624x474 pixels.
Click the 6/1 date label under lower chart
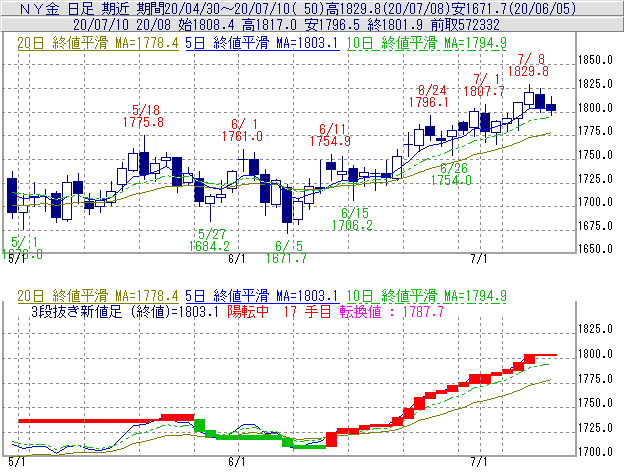[x=237, y=462]
